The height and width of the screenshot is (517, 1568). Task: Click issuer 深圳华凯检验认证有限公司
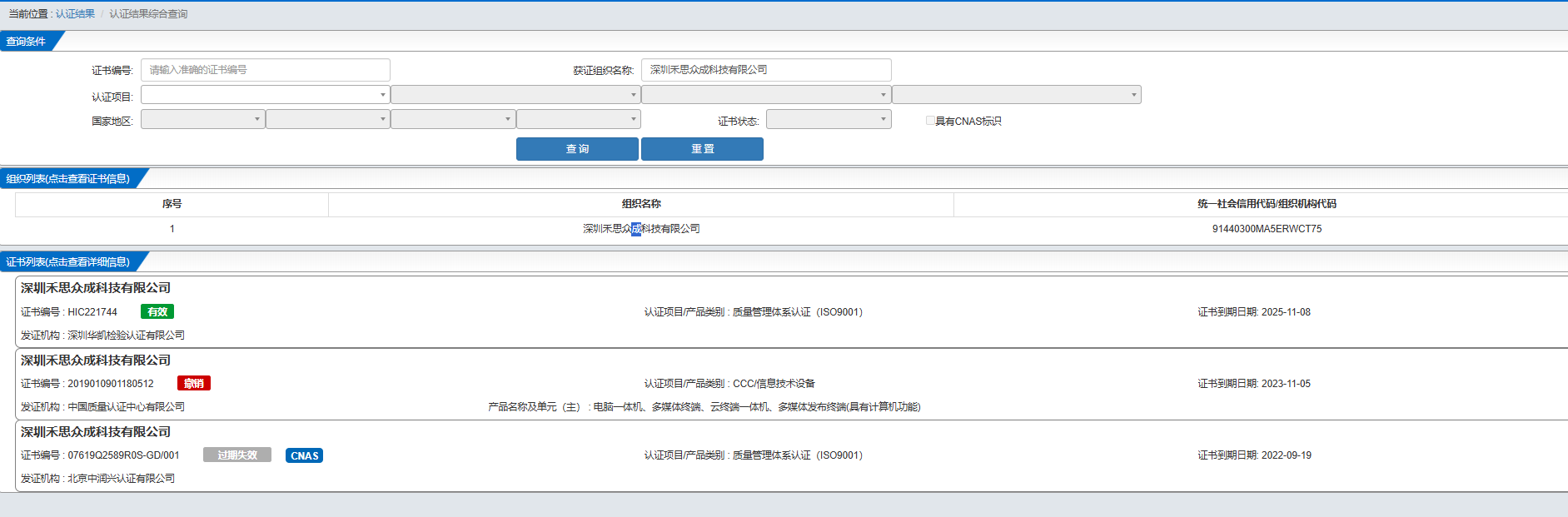tap(126, 336)
